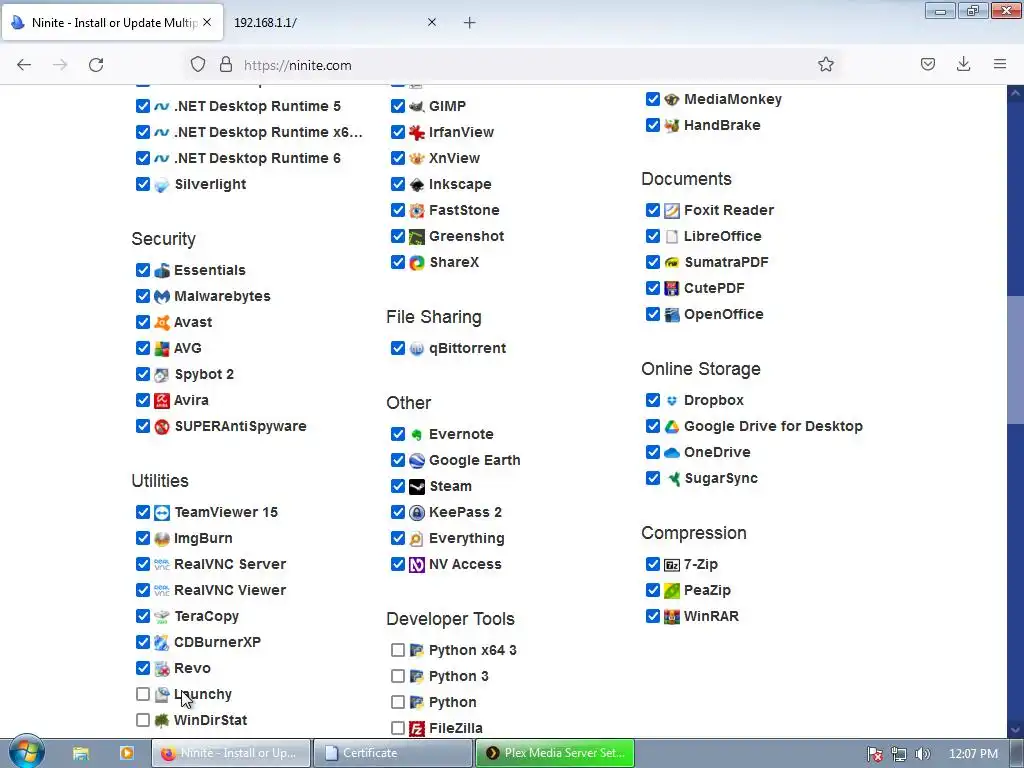The height and width of the screenshot is (768, 1024).
Task: Check the WinDirStat checkbox
Action: [x=143, y=720]
